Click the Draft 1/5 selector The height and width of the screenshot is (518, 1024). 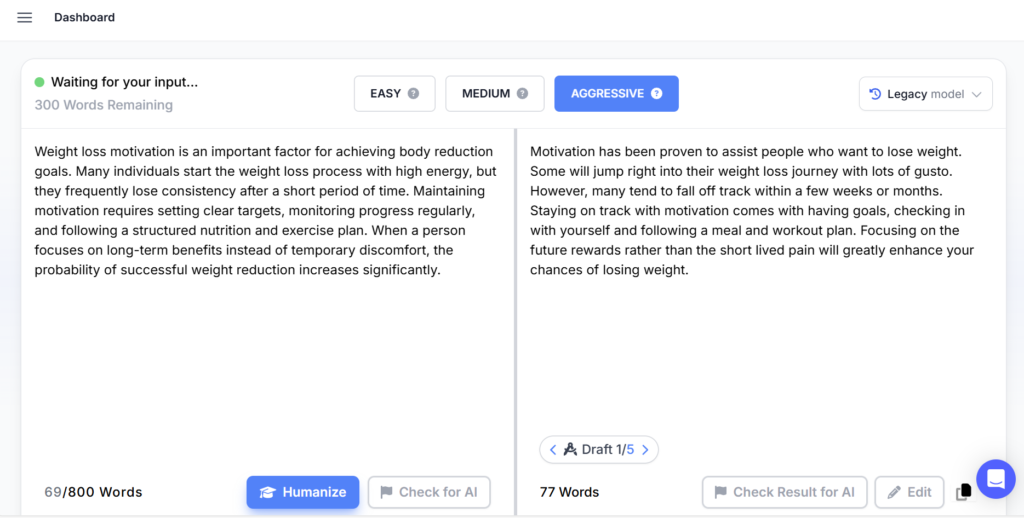598,450
